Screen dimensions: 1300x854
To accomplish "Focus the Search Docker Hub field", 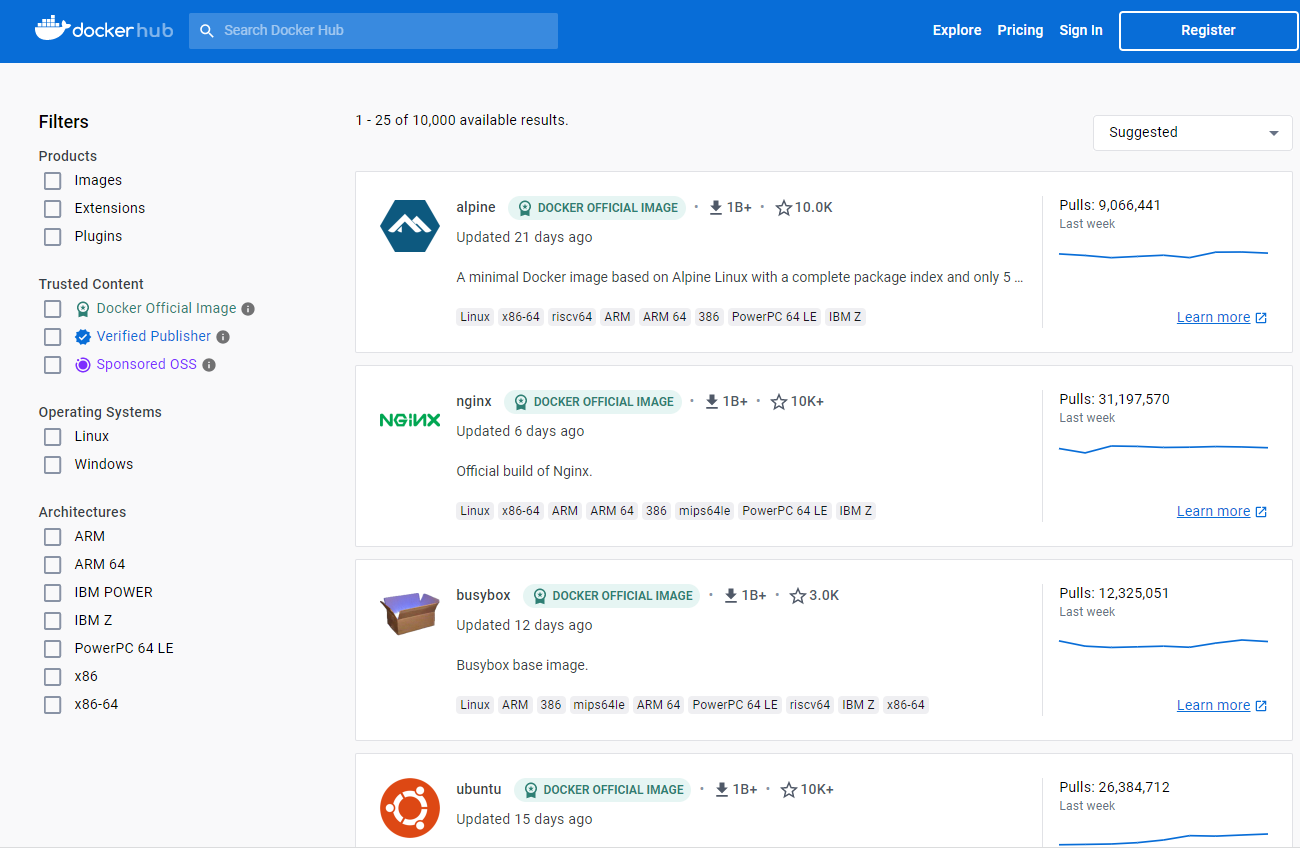I will point(373,31).
